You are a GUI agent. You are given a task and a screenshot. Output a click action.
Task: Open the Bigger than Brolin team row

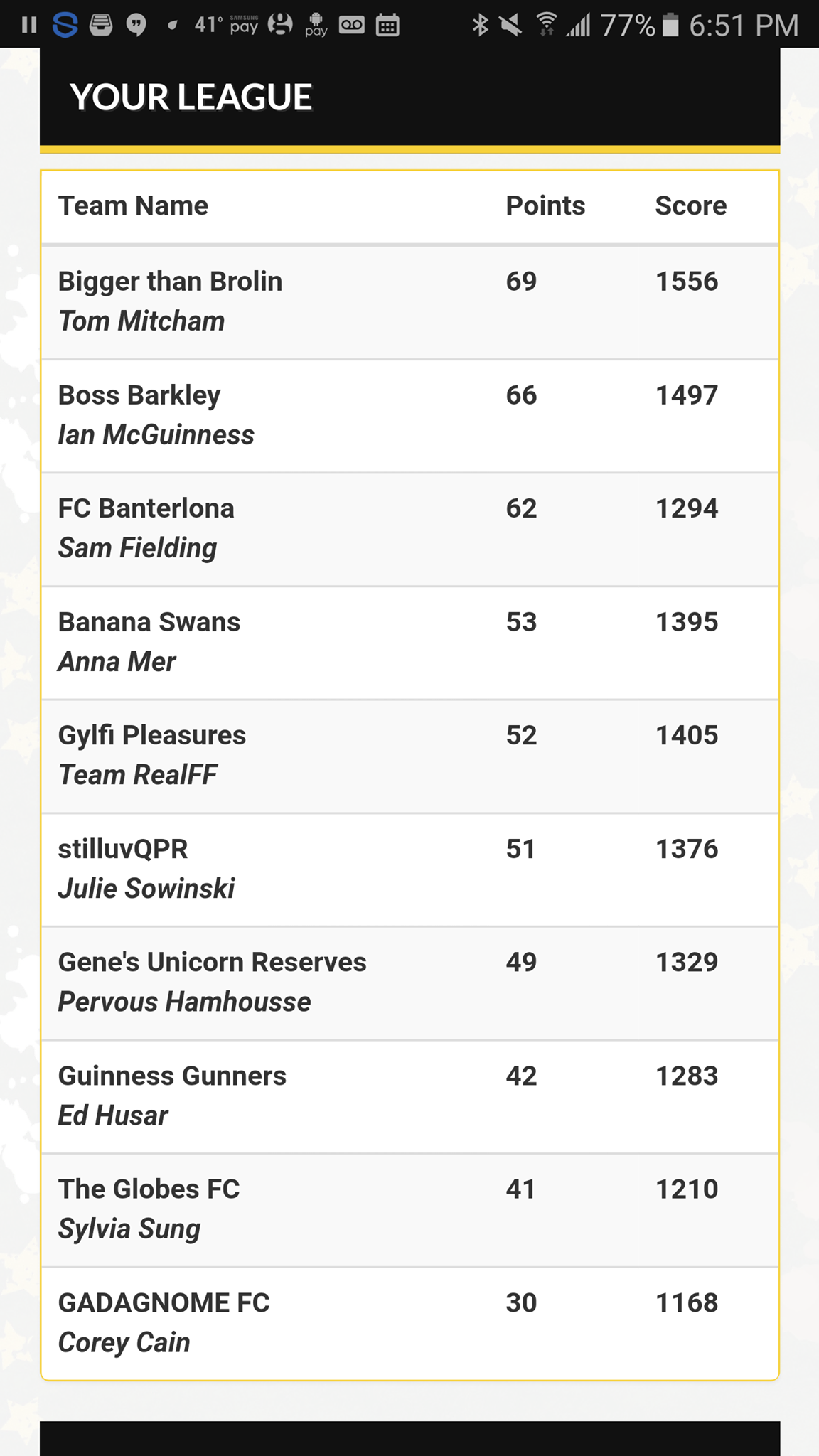click(x=410, y=302)
